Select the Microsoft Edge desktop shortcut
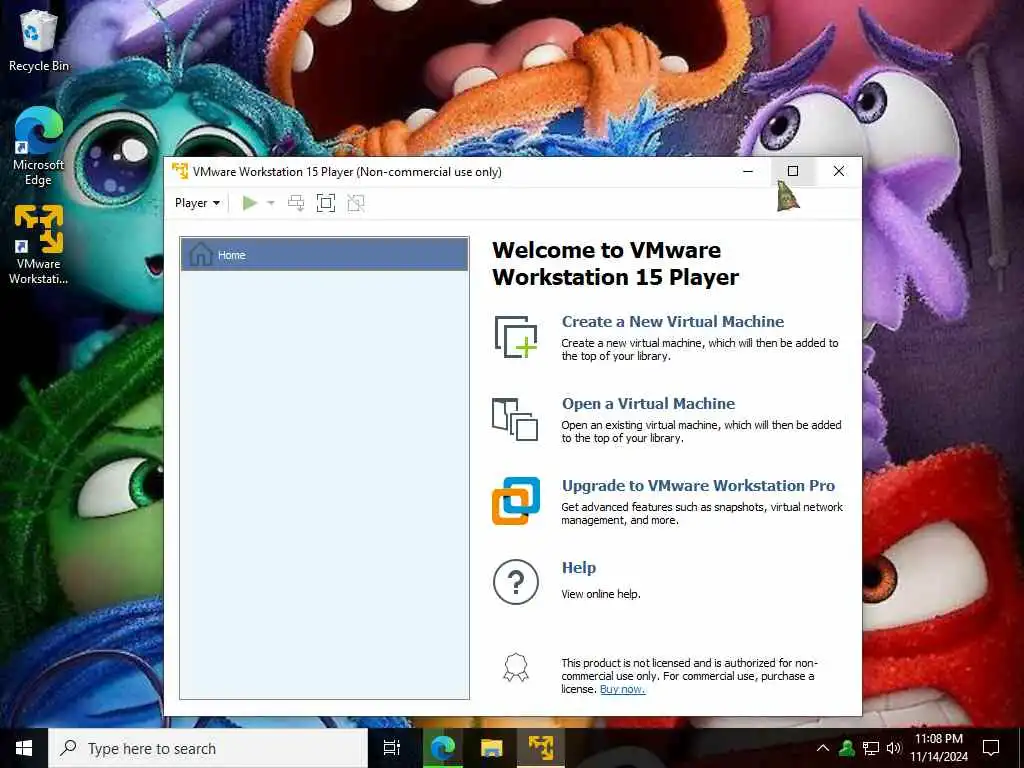Screen dimensions: 1024x768 (x=39, y=147)
